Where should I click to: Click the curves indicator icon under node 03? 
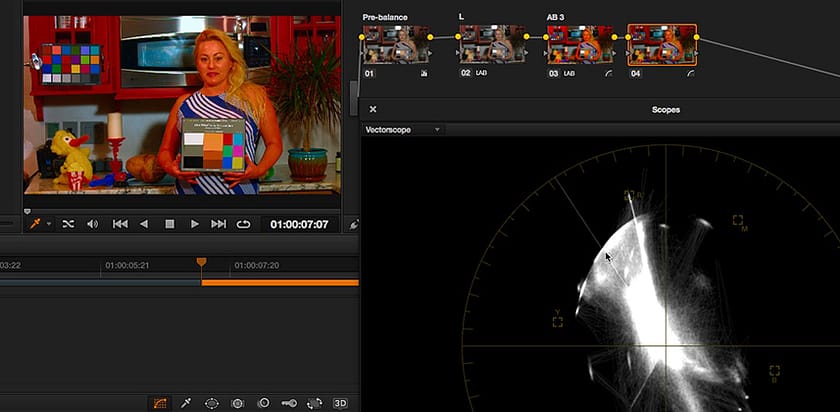point(608,73)
